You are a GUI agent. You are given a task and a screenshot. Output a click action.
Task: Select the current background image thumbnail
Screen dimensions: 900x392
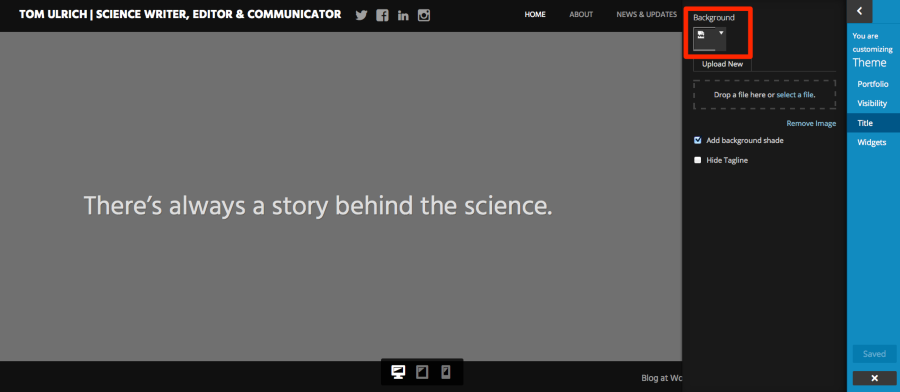pos(704,38)
